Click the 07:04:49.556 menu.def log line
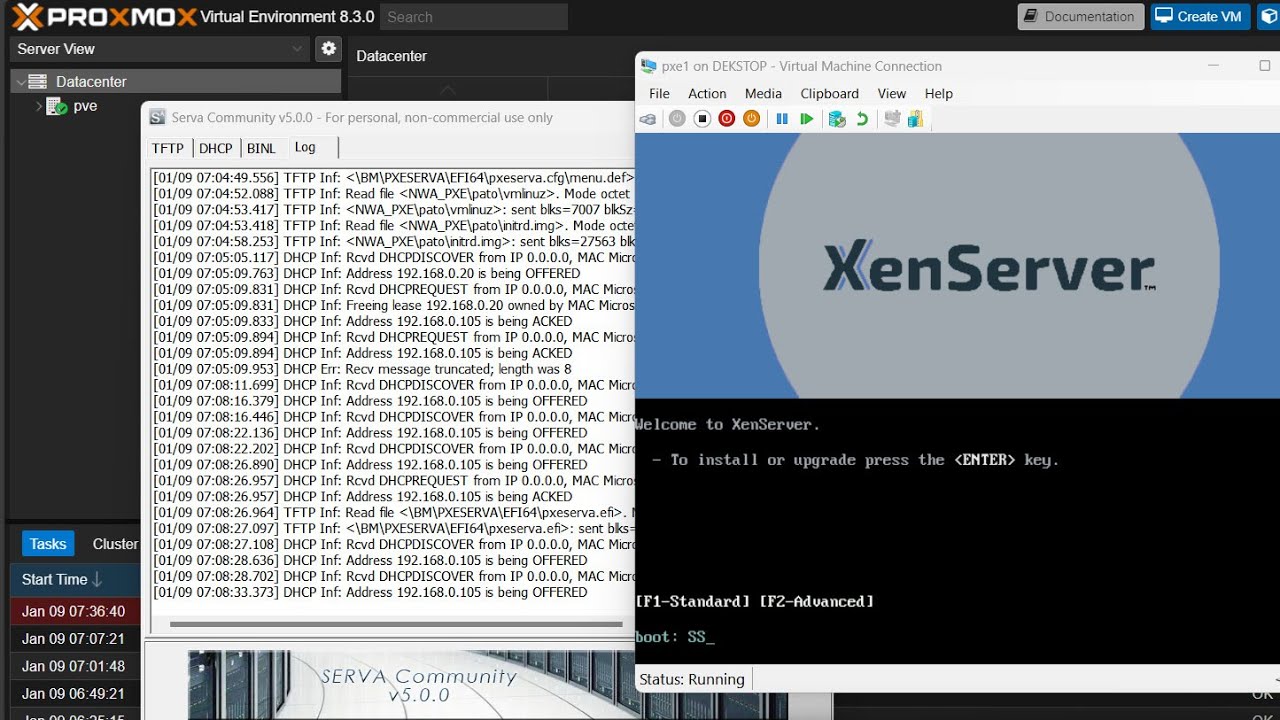Image resolution: width=1280 pixels, height=720 pixels. [x=394, y=177]
